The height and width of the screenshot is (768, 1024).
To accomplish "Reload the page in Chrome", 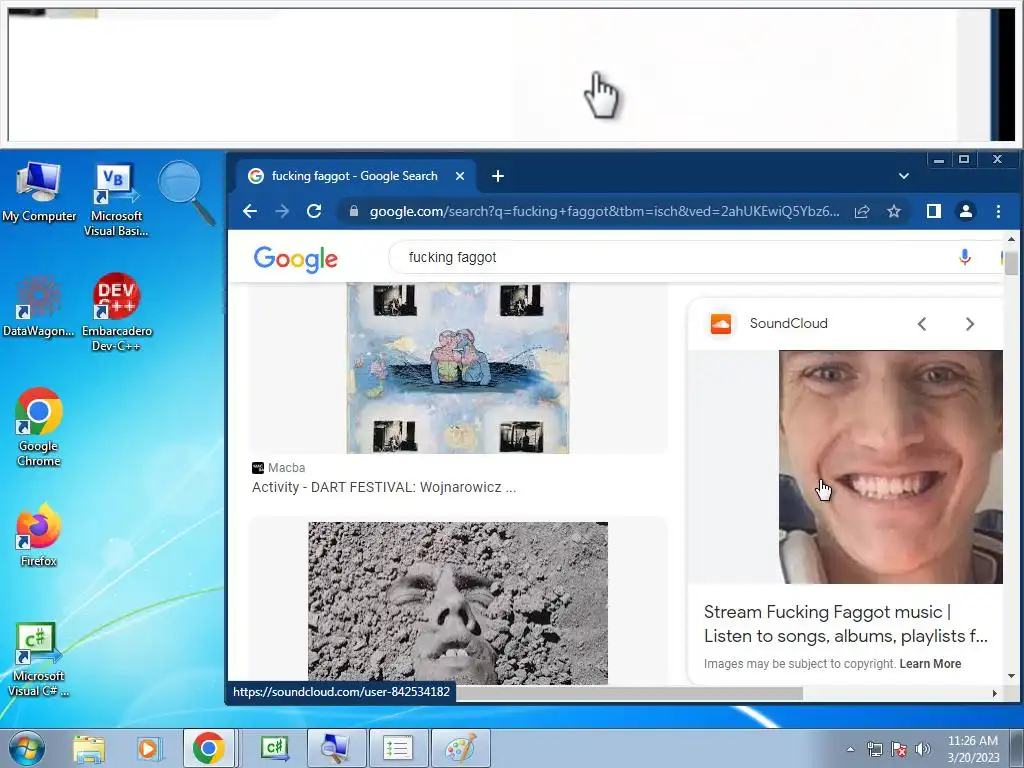I will (314, 211).
